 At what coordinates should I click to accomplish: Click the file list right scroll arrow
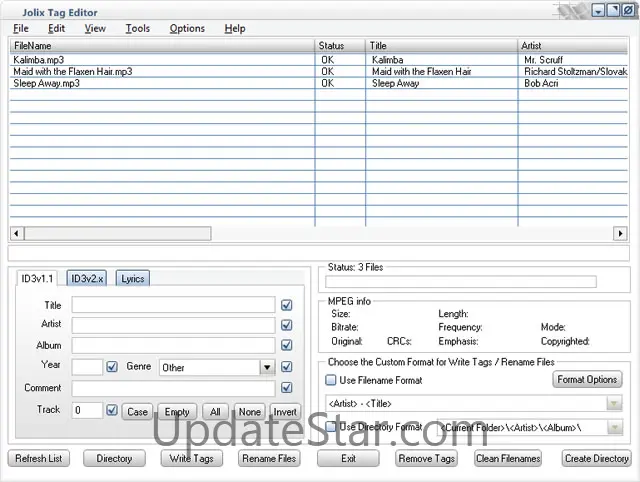(620, 233)
